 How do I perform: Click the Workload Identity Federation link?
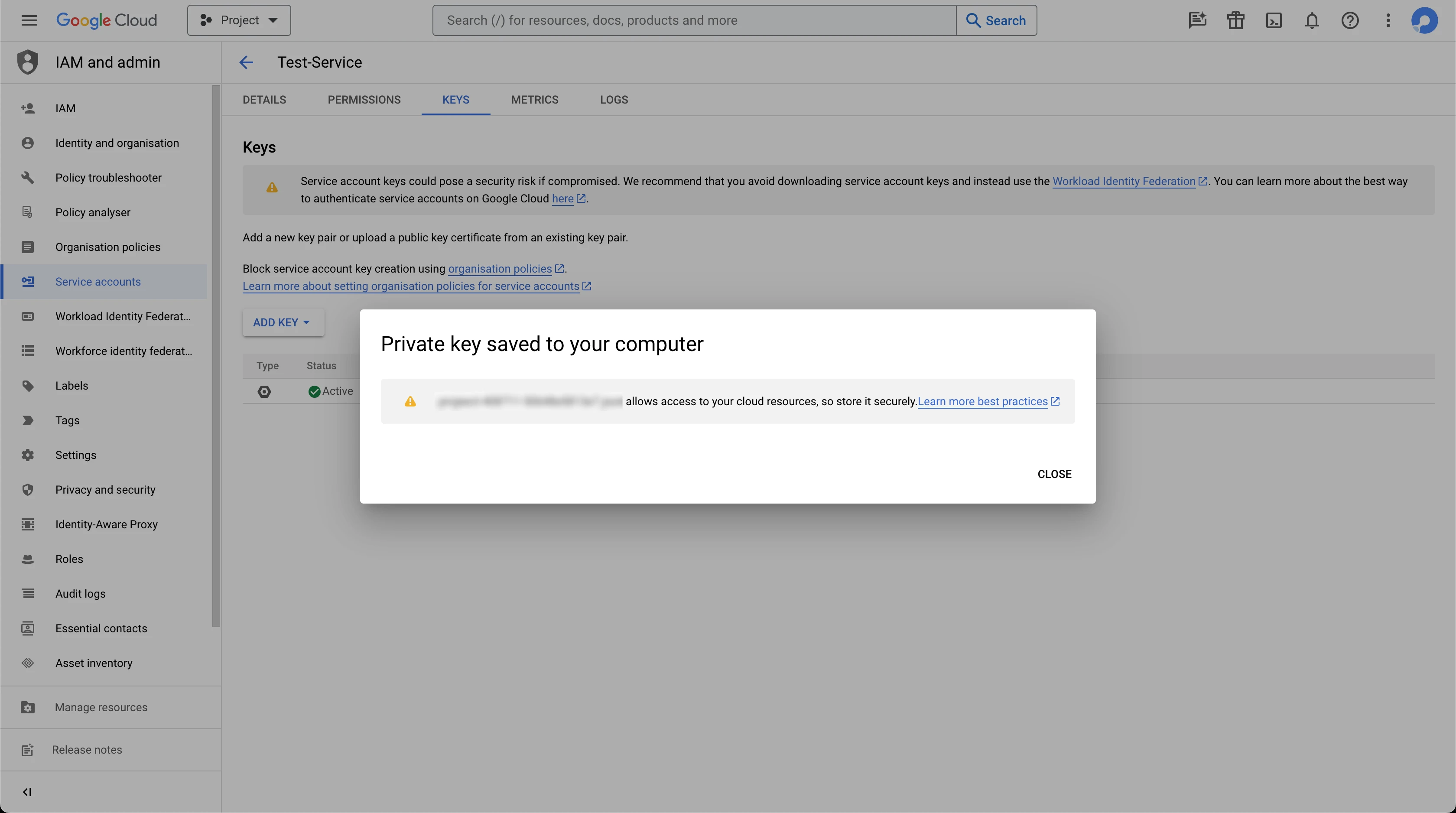[x=1123, y=181]
